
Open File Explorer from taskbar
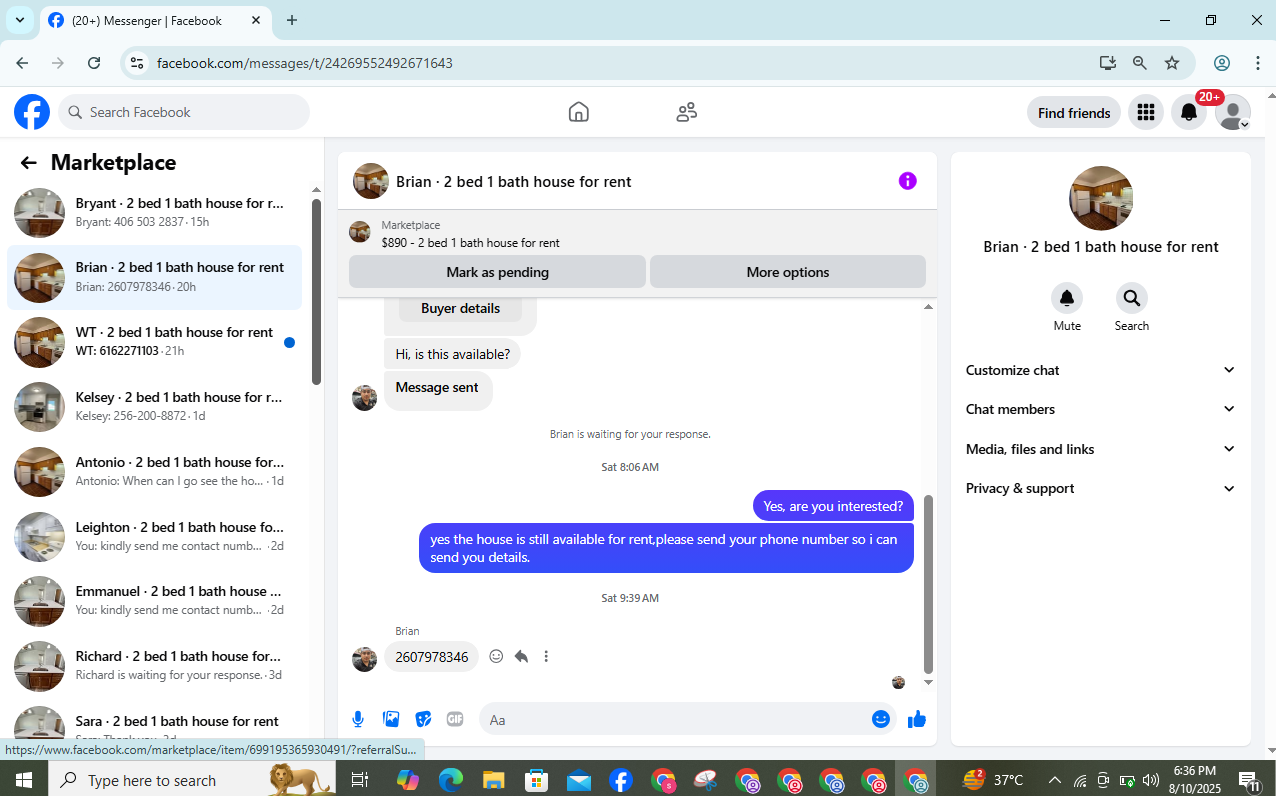click(x=494, y=780)
